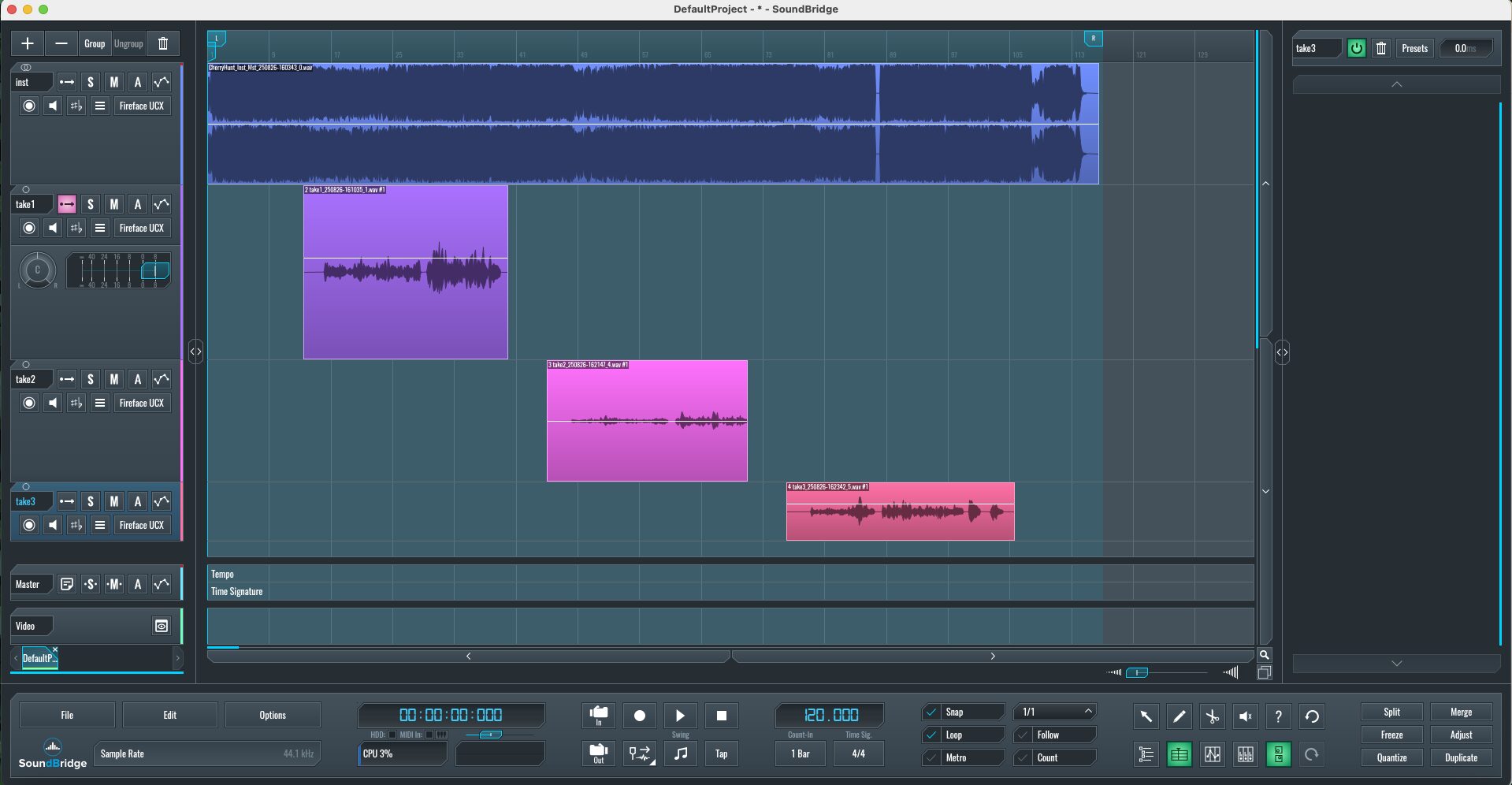Image resolution: width=1512 pixels, height=785 pixels.
Task: Click the up chevron in take3 panel
Action: pos(1397,84)
